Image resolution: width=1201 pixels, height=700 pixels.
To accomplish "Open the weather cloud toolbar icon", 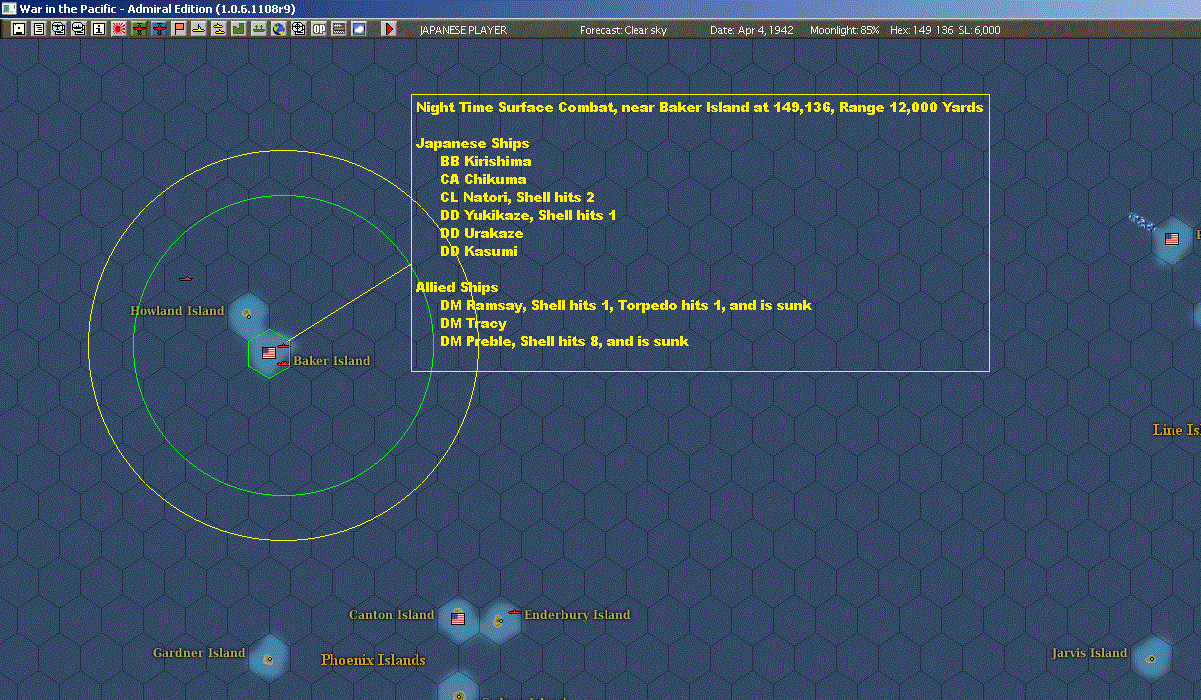I will (x=359, y=29).
